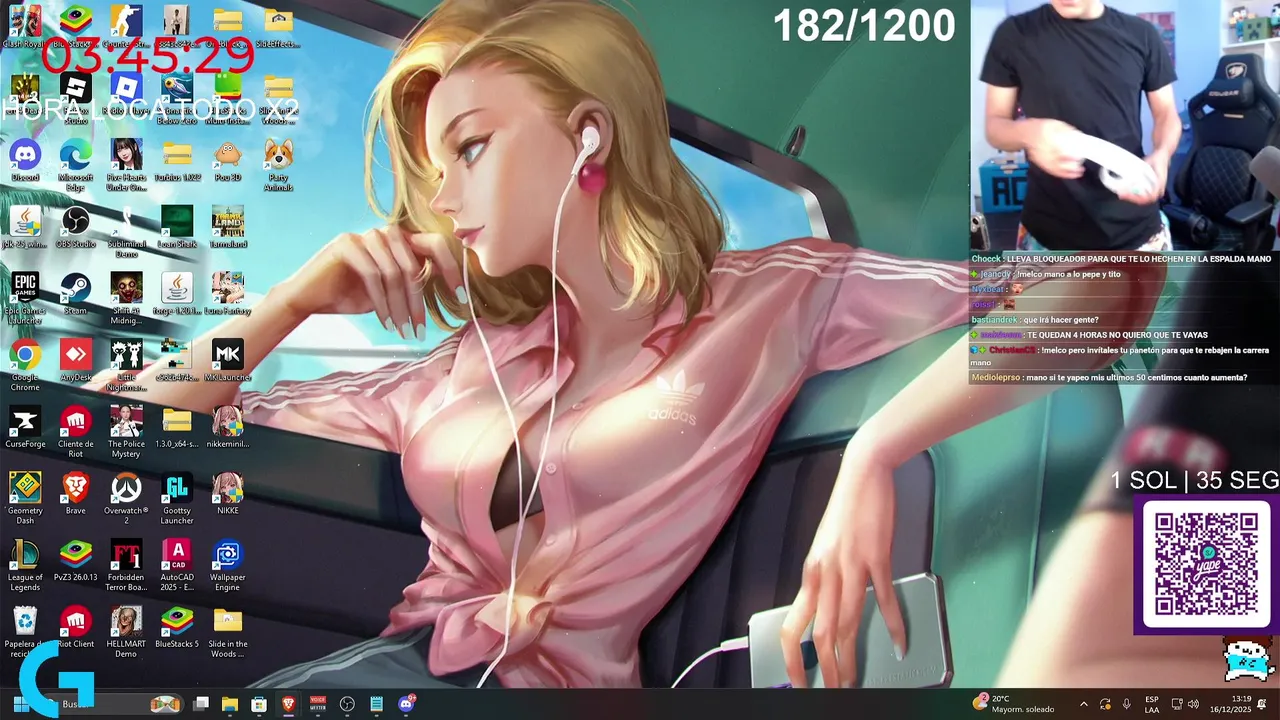1280x720 pixels.
Task: Open the AnyDesk desktop shortcut
Action: pos(75,360)
